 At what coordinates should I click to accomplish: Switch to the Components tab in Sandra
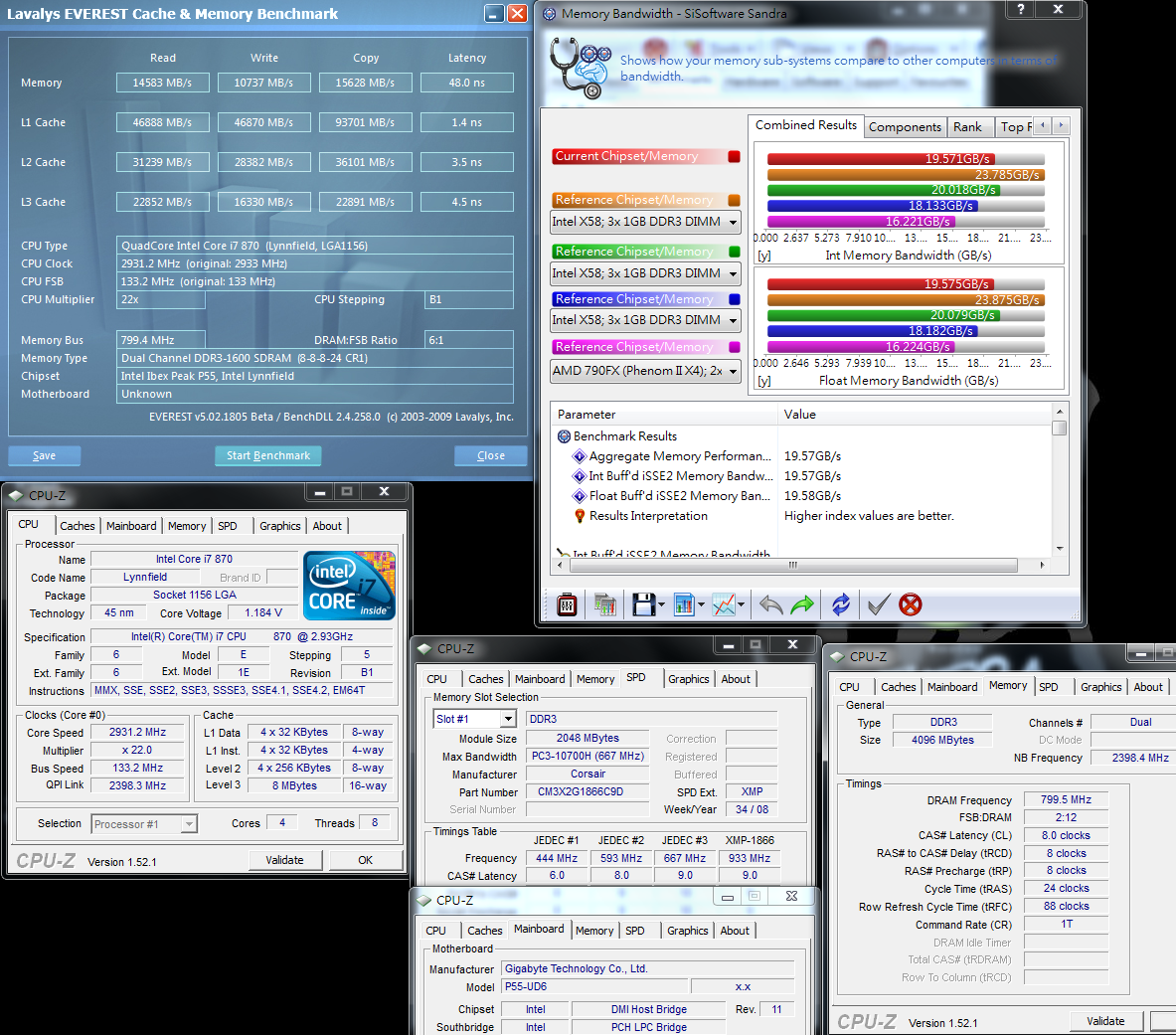point(904,127)
